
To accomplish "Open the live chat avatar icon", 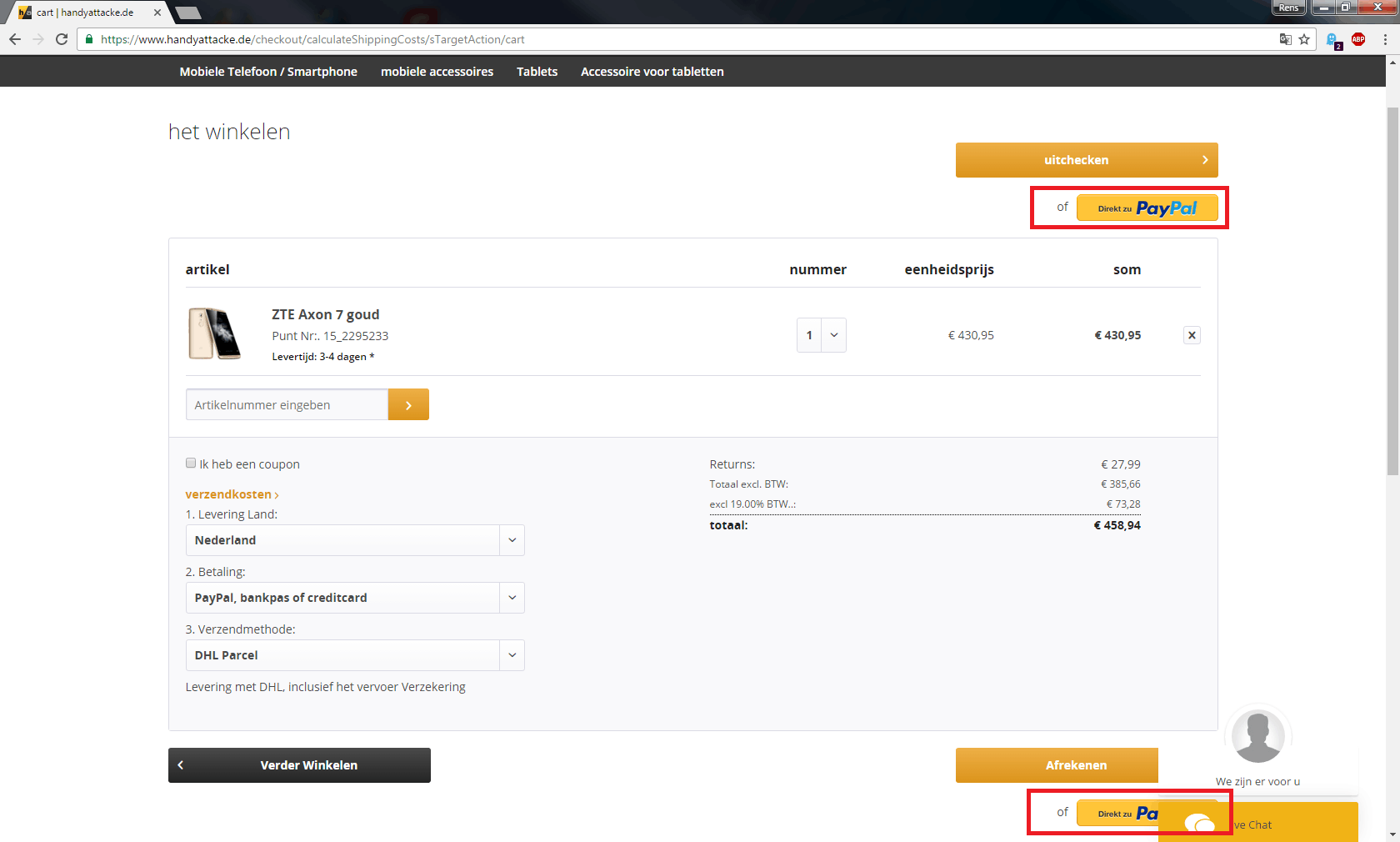I will (x=1257, y=735).
